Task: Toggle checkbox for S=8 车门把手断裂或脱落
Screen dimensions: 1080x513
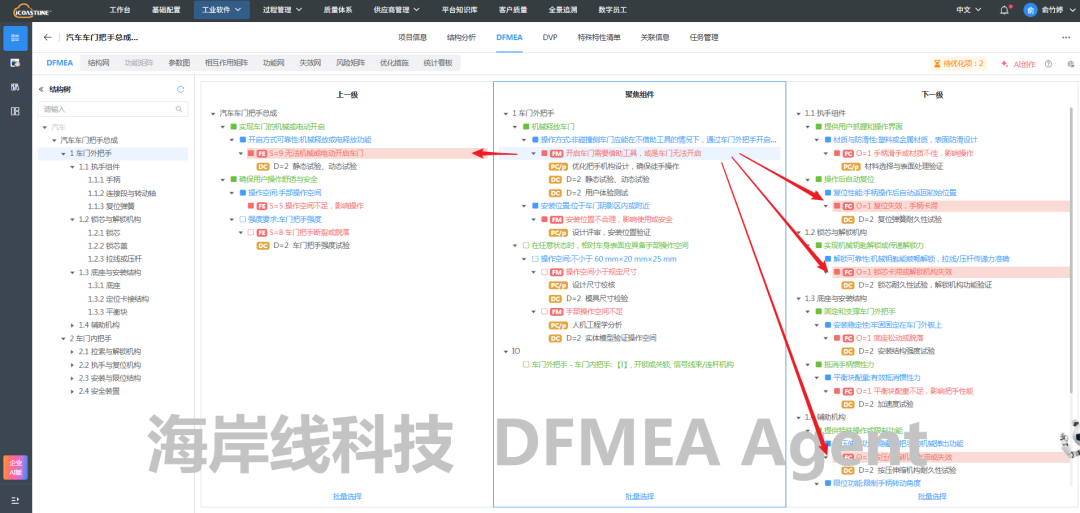Action: pos(251,232)
